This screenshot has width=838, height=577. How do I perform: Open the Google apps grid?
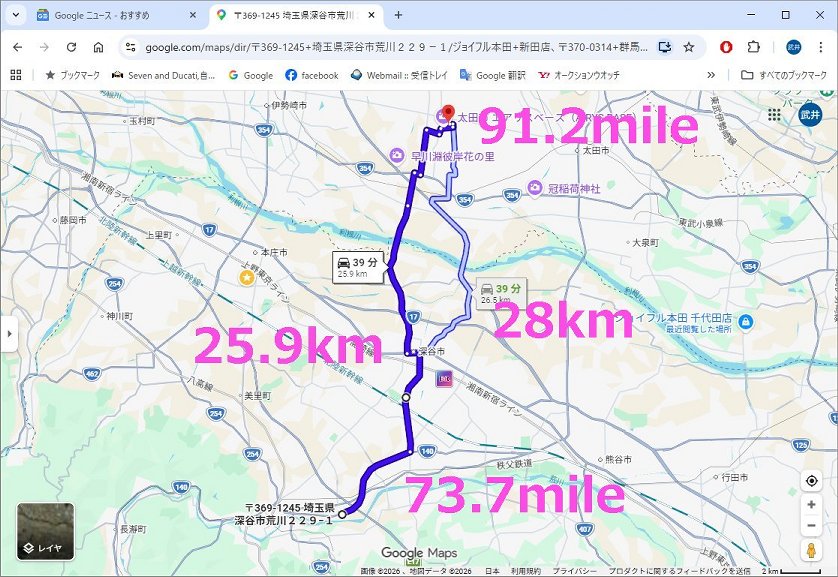(774, 115)
